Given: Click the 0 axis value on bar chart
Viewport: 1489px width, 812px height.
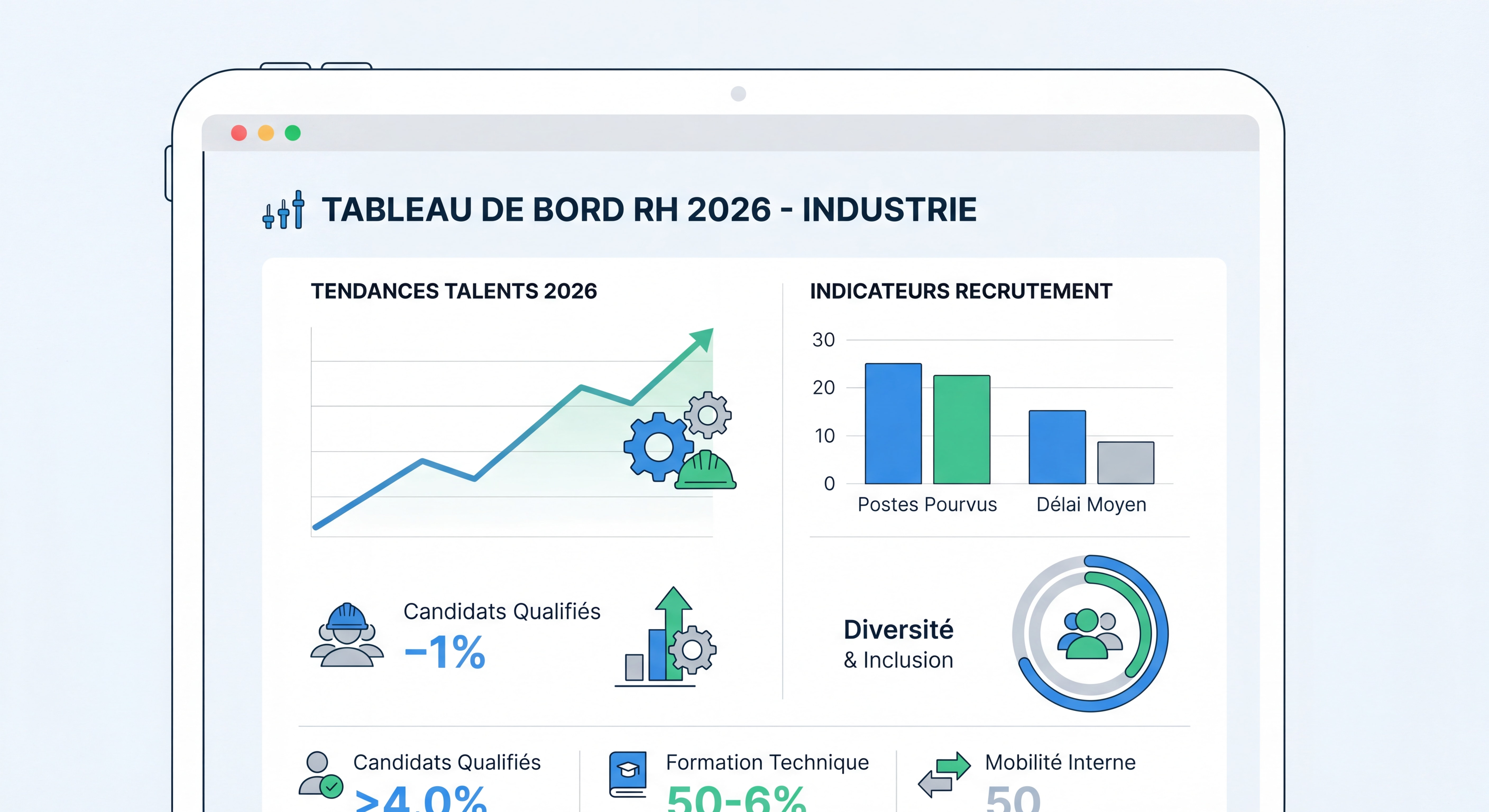Looking at the screenshot, I should tap(829, 484).
